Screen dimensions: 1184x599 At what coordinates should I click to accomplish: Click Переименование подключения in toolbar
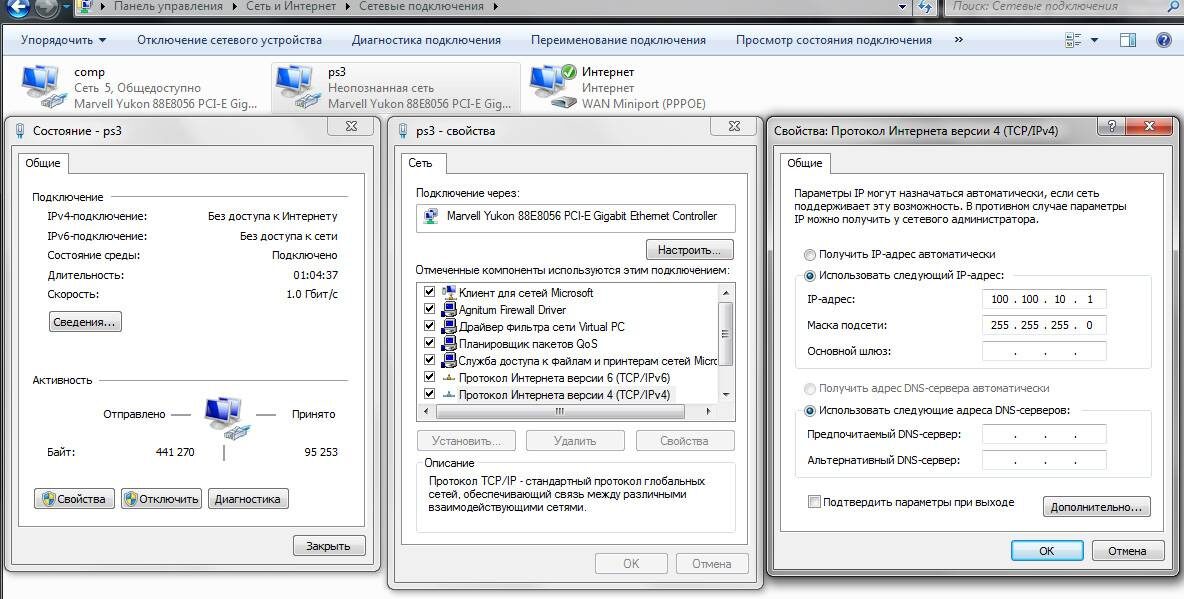(x=618, y=40)
